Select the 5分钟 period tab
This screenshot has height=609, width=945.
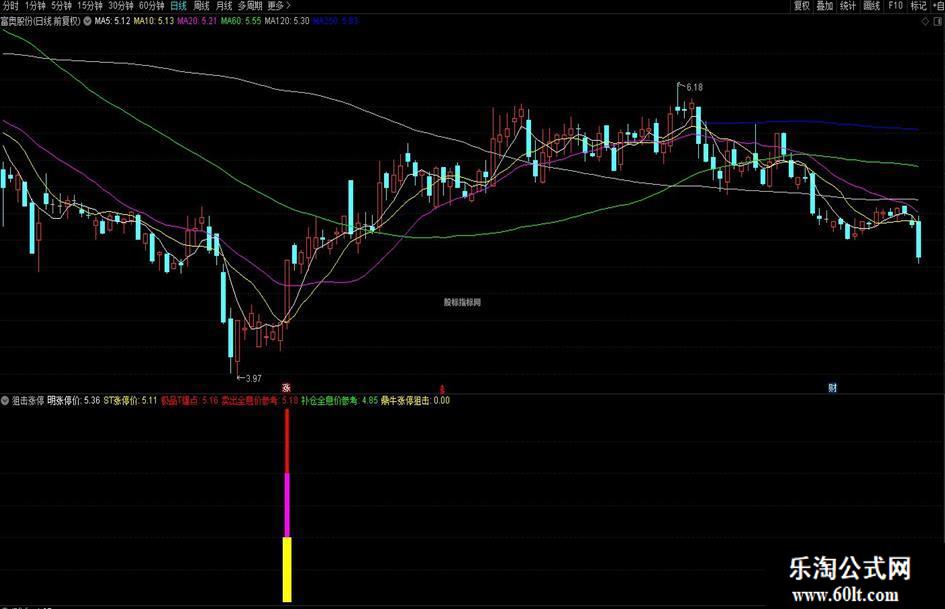pyautogui.click(x=61, y=5)
